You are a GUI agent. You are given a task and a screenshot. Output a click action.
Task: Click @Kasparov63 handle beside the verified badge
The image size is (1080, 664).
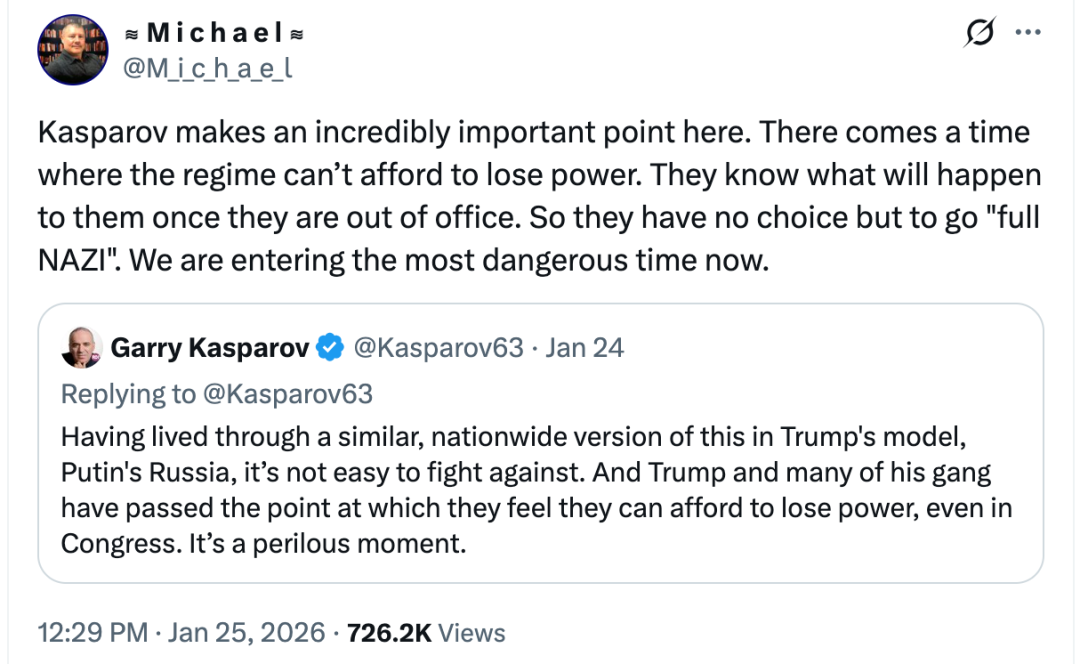[439, 347]
